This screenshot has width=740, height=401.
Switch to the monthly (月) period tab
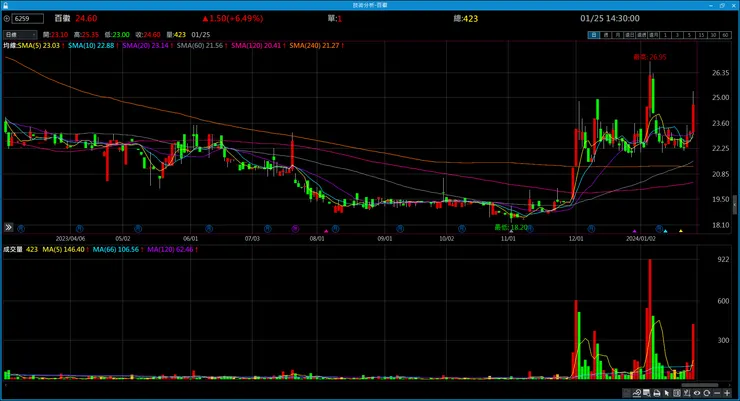[618, 35]
